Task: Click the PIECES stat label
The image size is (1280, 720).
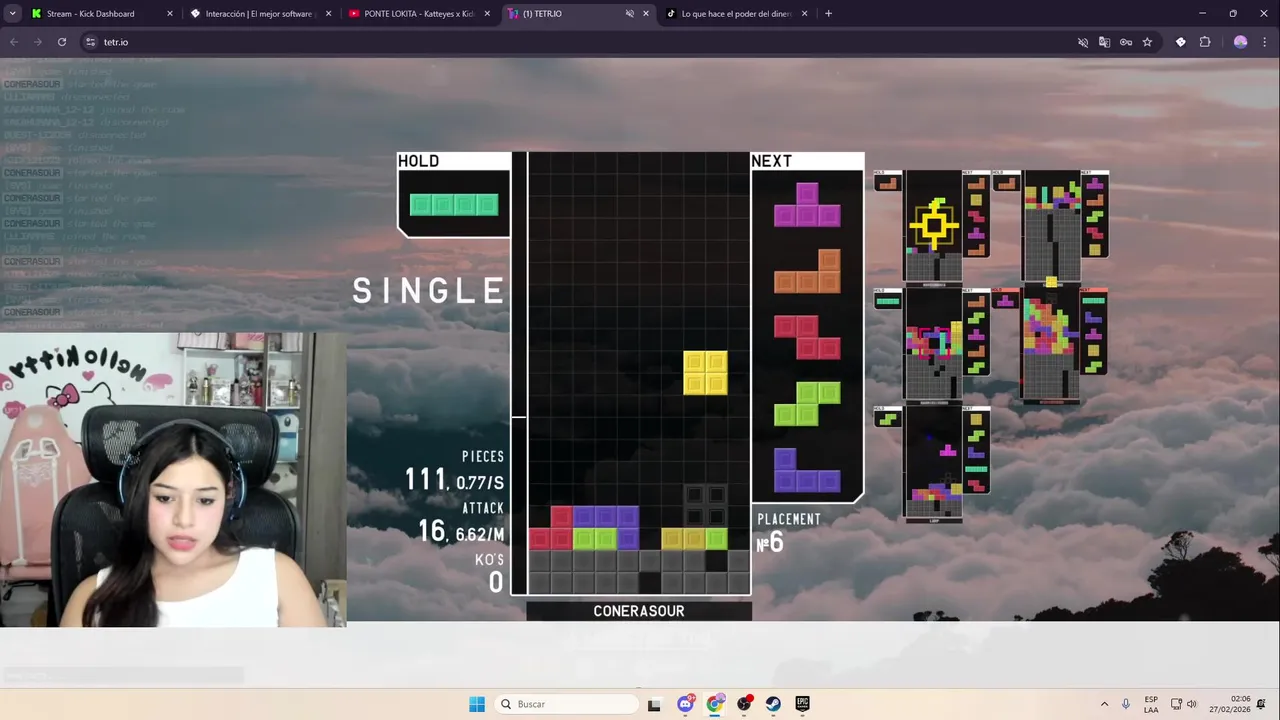Action: pos(483,456)
